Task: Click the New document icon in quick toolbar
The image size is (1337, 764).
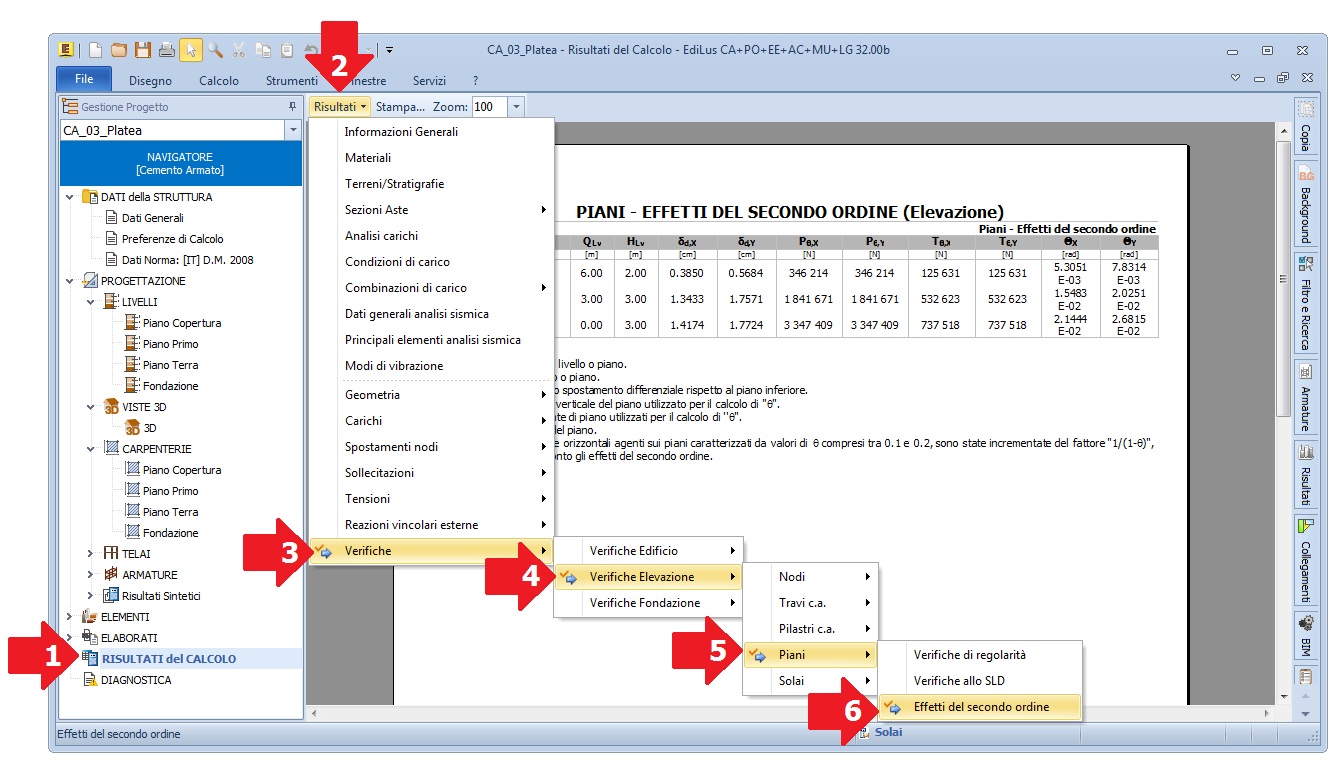Action: (x=96, y=50)
